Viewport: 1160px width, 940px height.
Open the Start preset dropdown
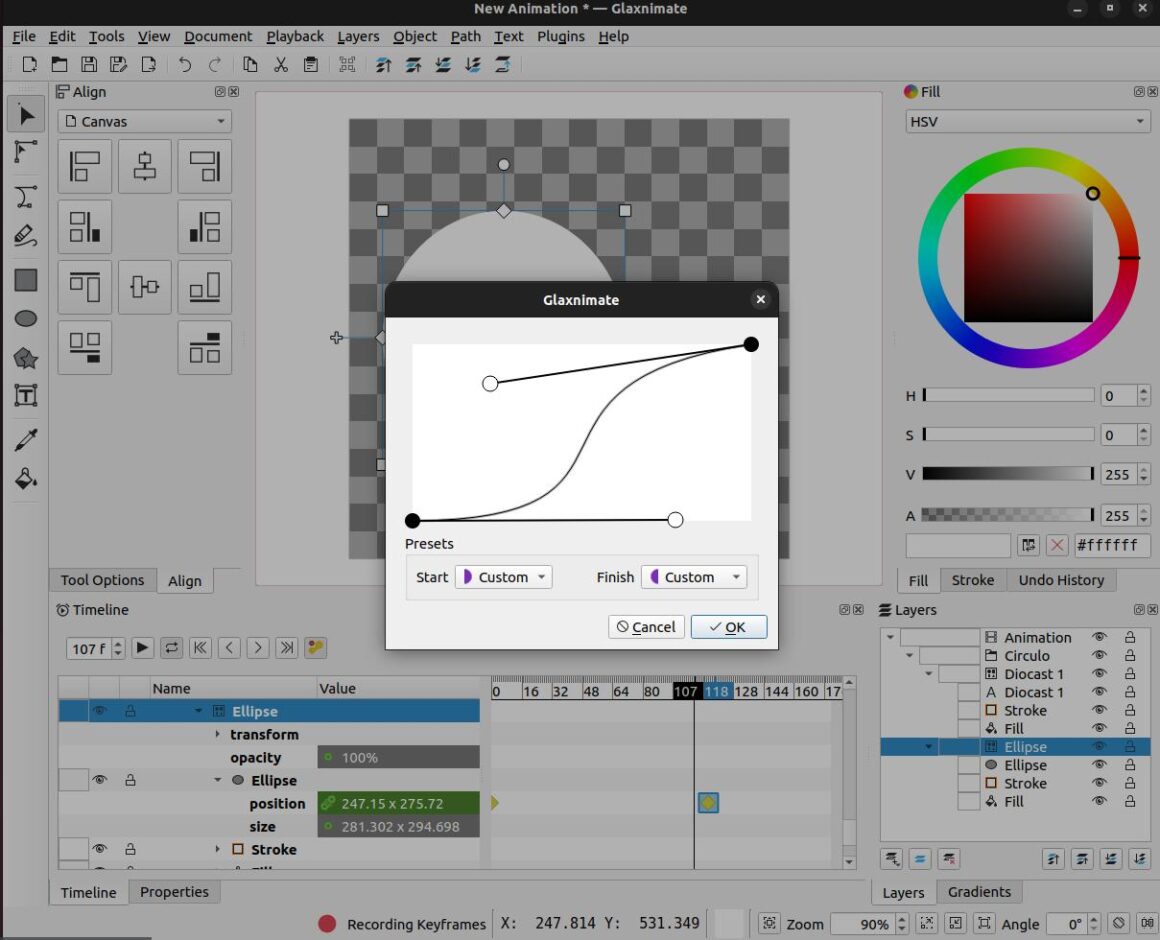(503, 577)
